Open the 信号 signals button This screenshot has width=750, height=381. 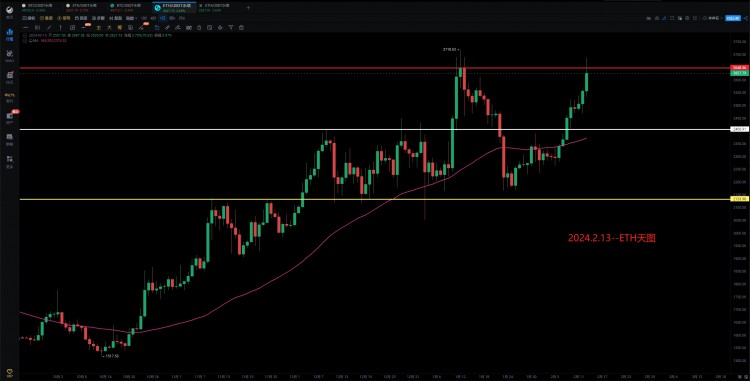coord(64,18)
